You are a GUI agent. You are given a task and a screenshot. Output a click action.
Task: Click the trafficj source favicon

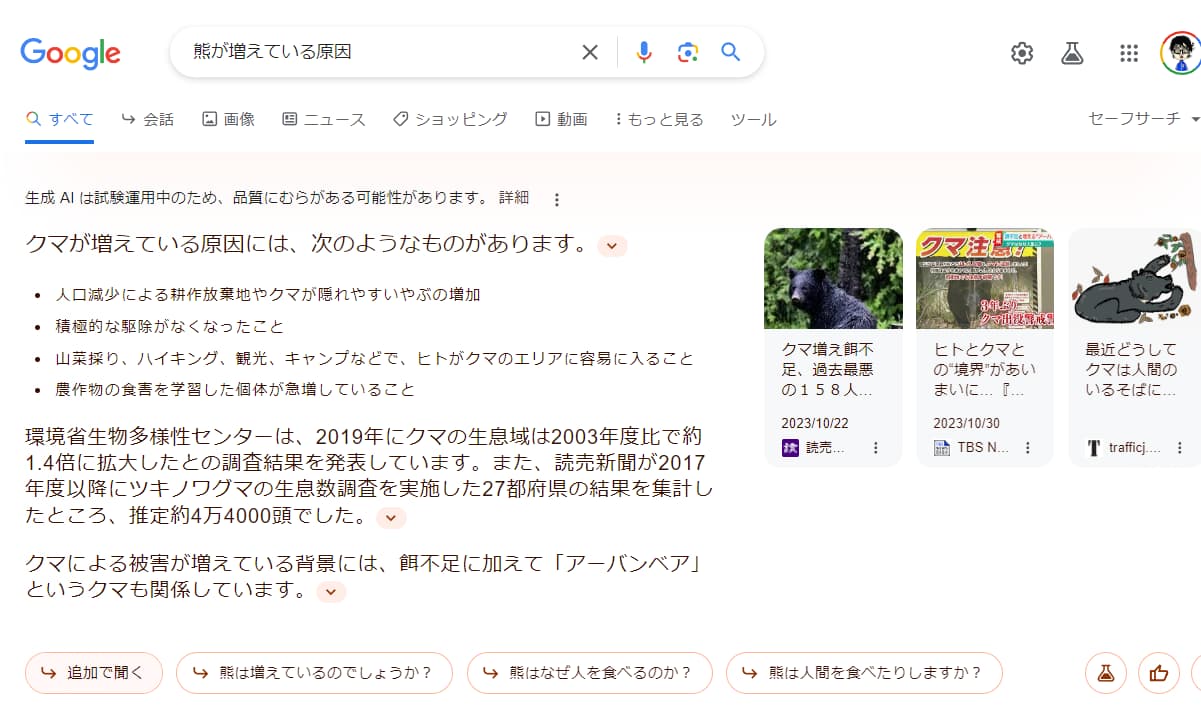click(x=1094, y=448)
